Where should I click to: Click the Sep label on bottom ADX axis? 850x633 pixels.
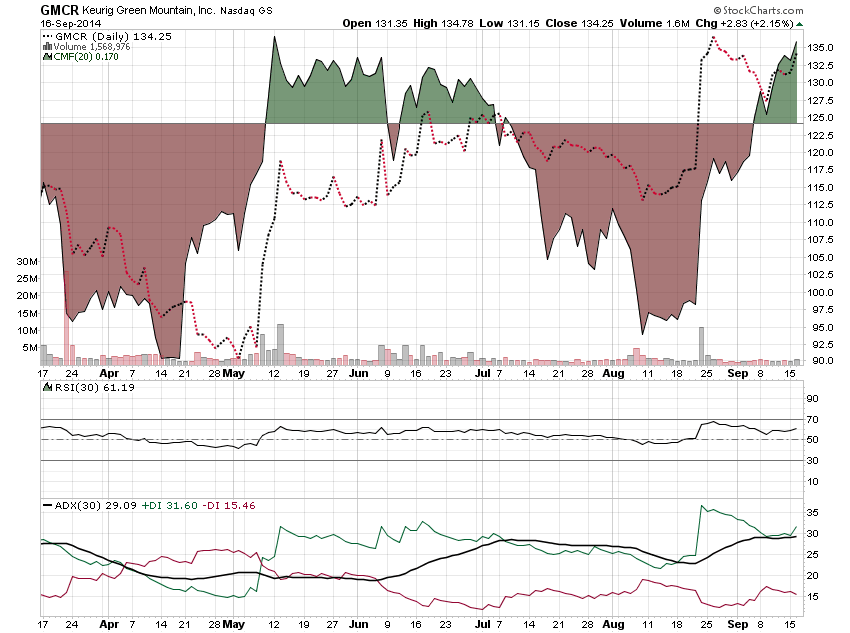coord(737,624)
